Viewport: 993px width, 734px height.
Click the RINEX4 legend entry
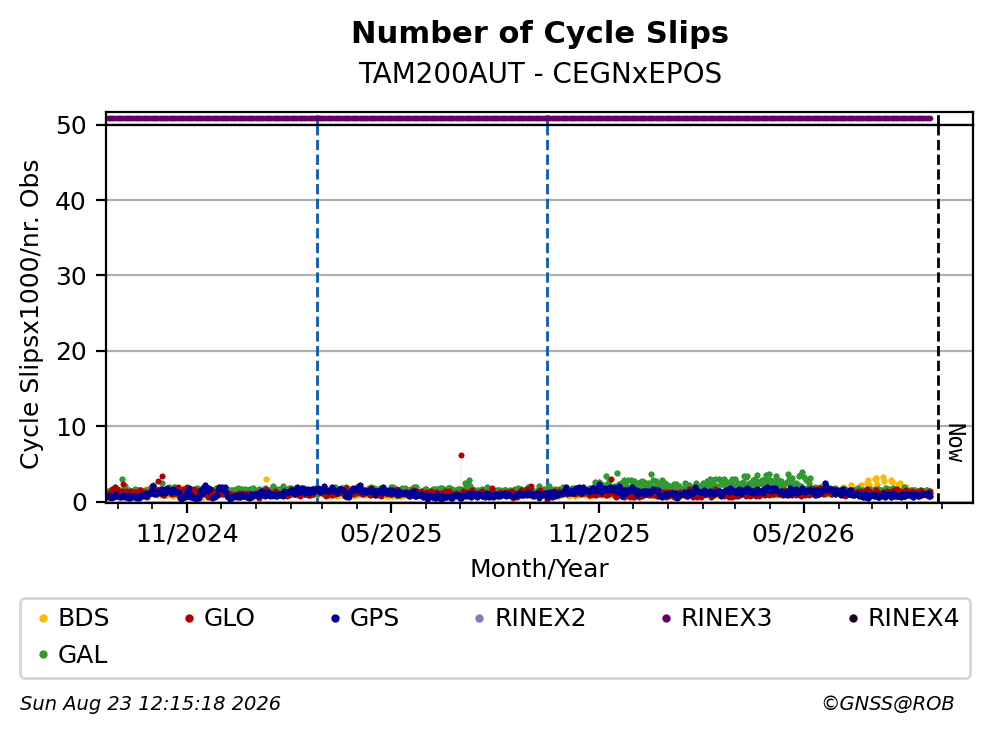point(904,618)
